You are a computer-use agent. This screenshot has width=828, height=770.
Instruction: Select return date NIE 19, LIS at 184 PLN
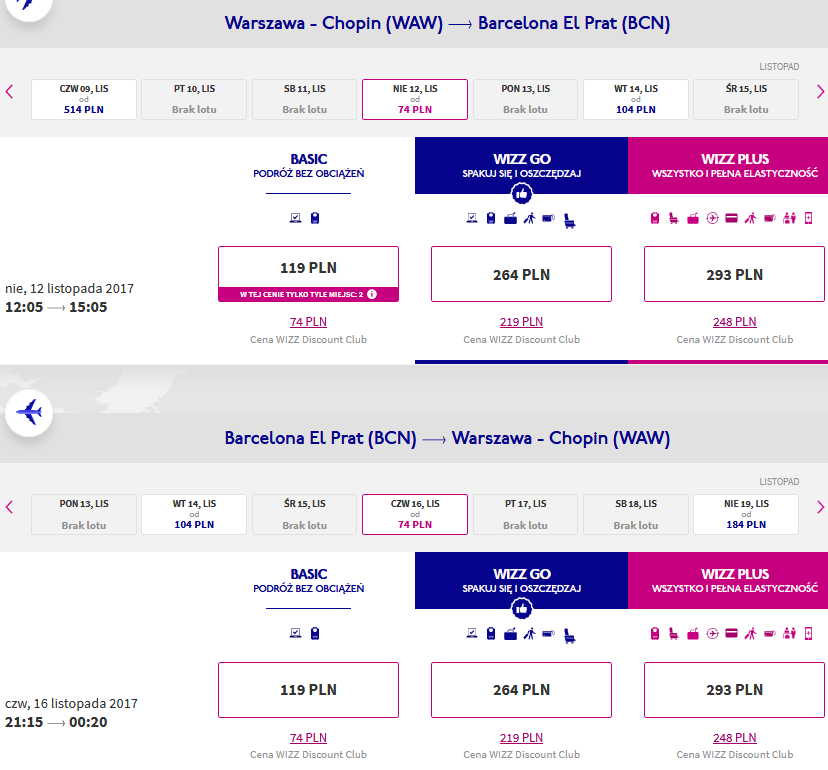click(x=746, y=514)
